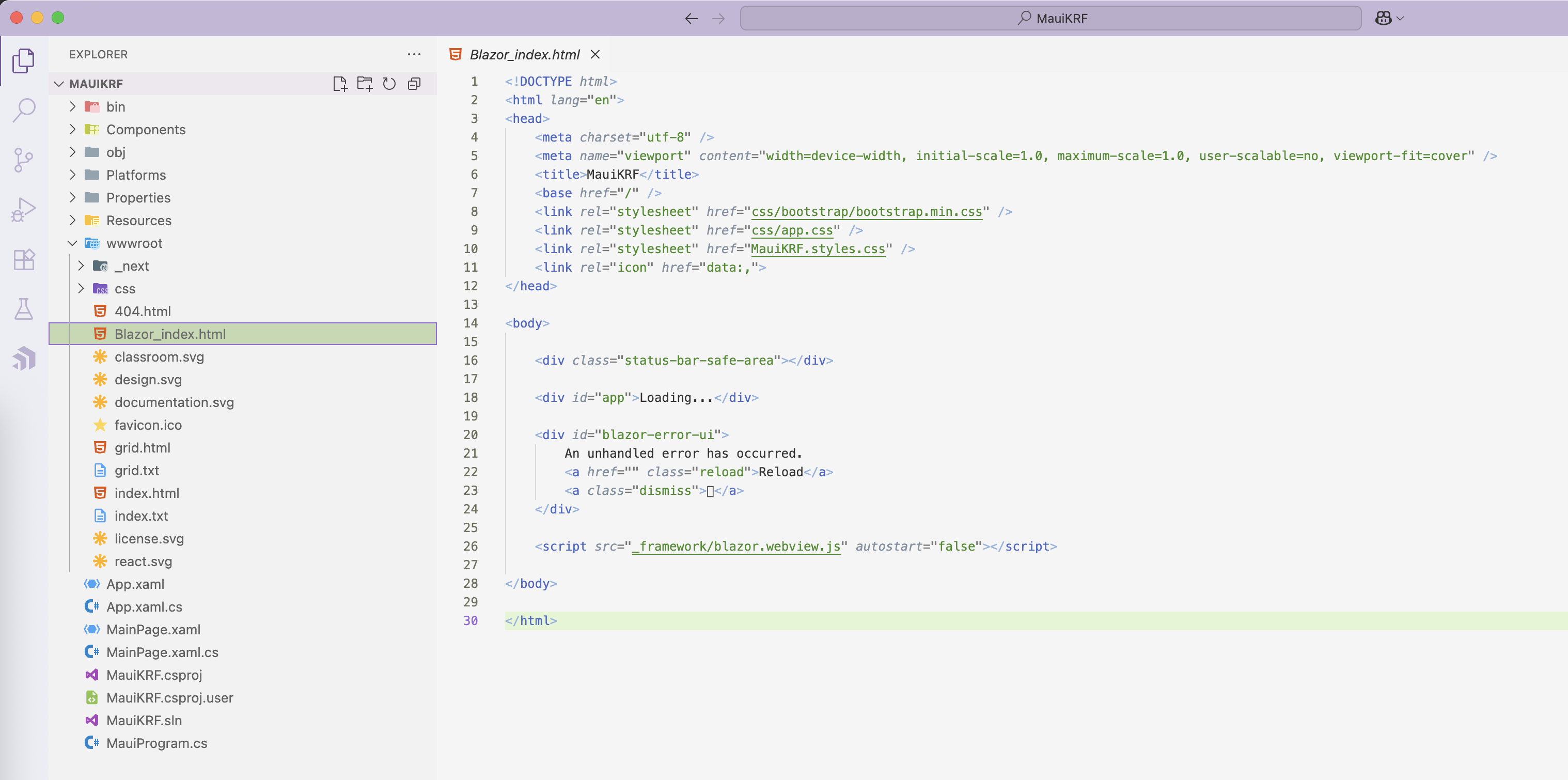Open grid.txt file
The width and height of the screenshot is (1568, 780).
click(x=243, y=470)
